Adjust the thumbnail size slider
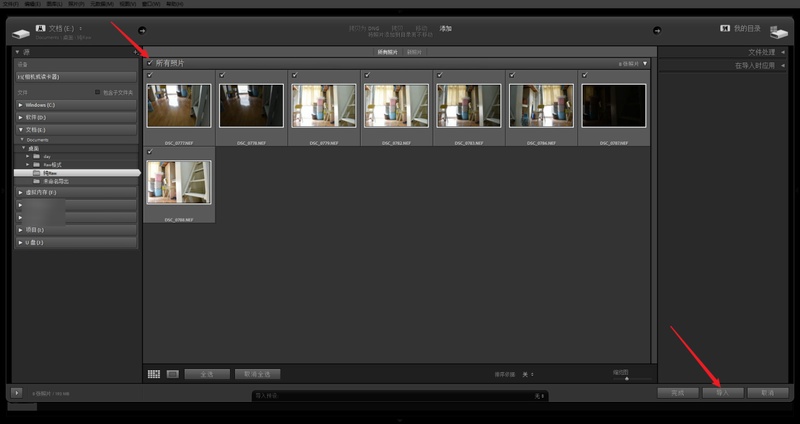This screenshot has height=424, width=800. [626, 378]
